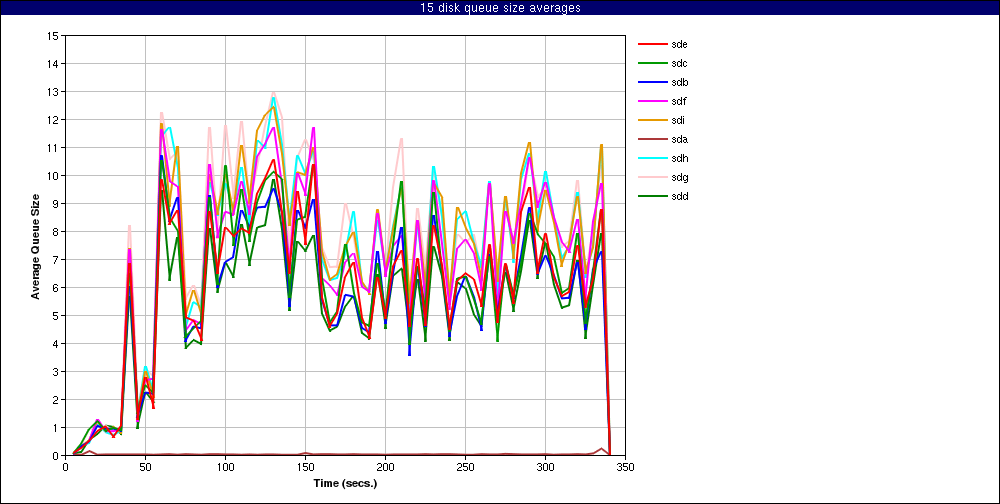Click the sdc legend label
The height and width of the screenshot is (504, 1000).
[x=679, y=63]
